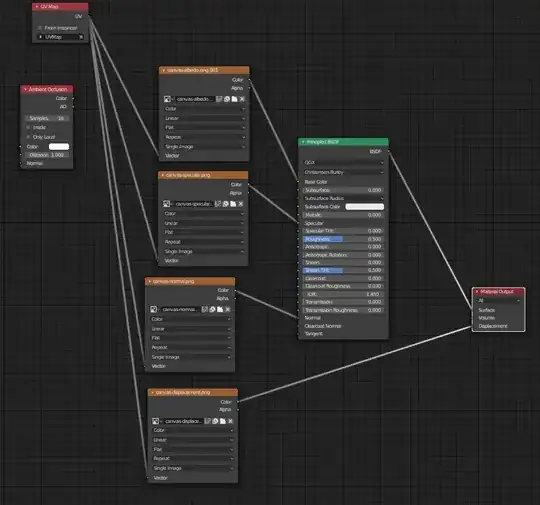Click the canvas-normal image name field
This screenshot has height=505, width=540.
point(180,309)
